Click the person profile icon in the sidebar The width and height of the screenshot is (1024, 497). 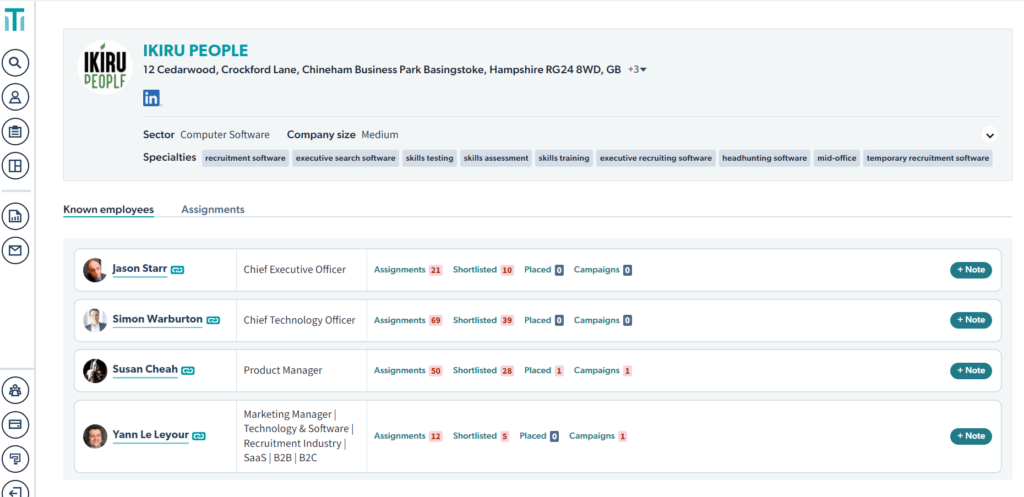15,98
